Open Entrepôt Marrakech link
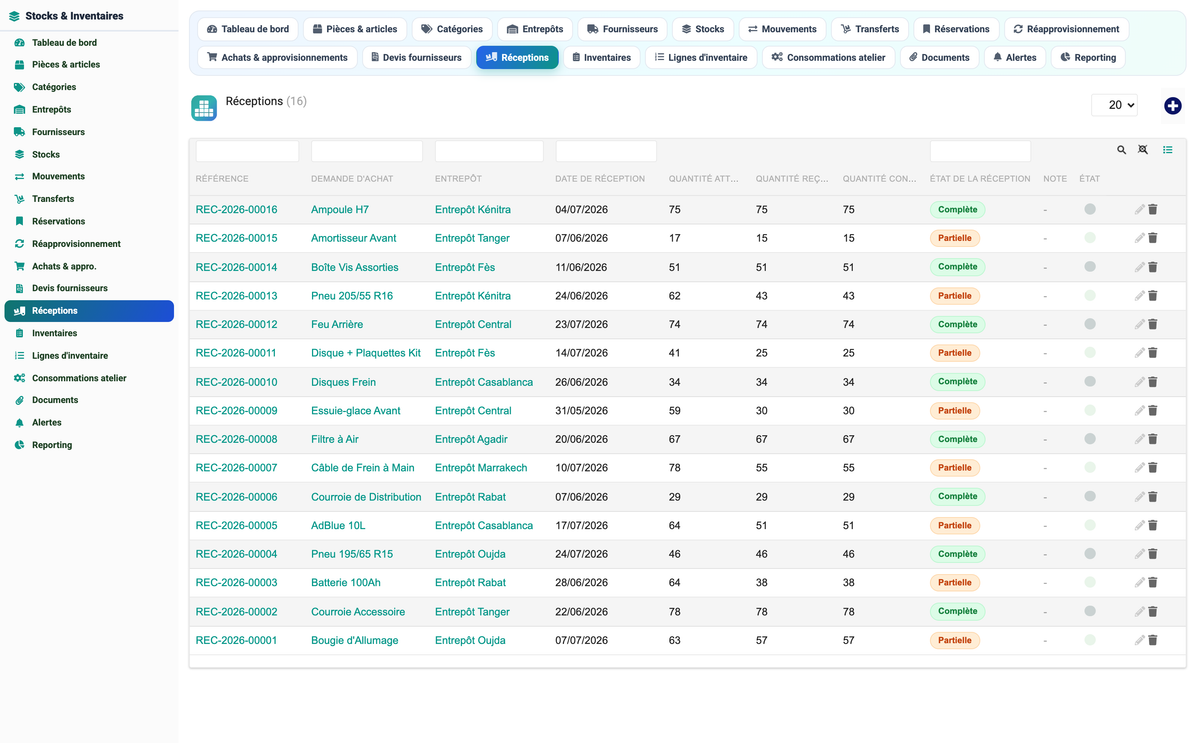The height and width of the screenshot is (743, 1200). pyautogui.click(x=481, y=468)
